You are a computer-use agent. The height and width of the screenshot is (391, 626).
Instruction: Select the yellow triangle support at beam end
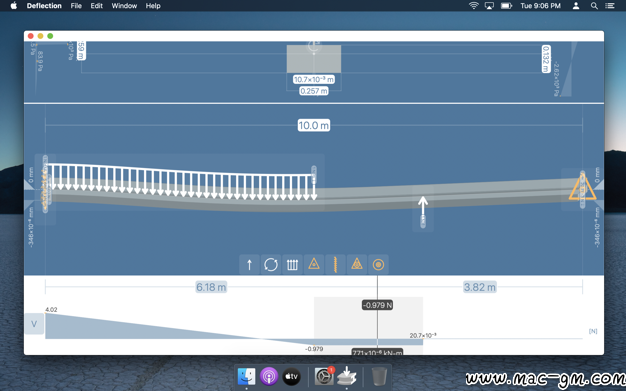pos(582,189)
